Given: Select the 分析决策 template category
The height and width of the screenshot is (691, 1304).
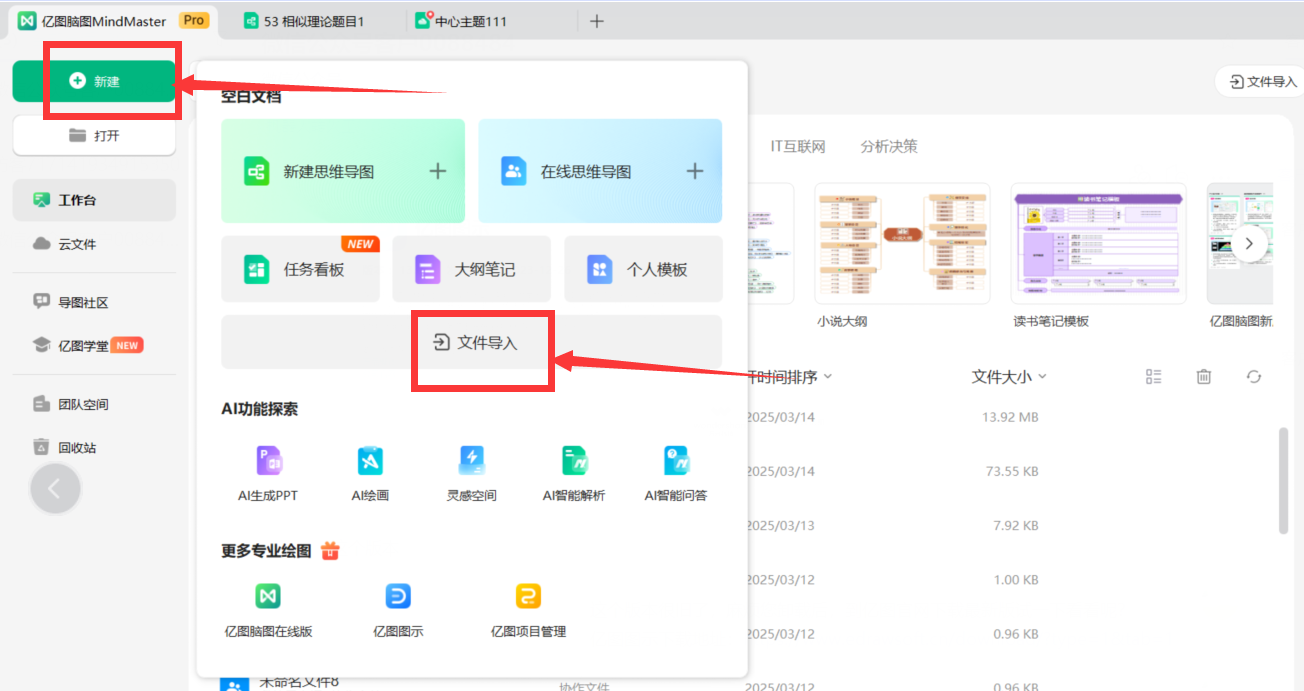Looking at the screenshot, I should tap(889, 146).
